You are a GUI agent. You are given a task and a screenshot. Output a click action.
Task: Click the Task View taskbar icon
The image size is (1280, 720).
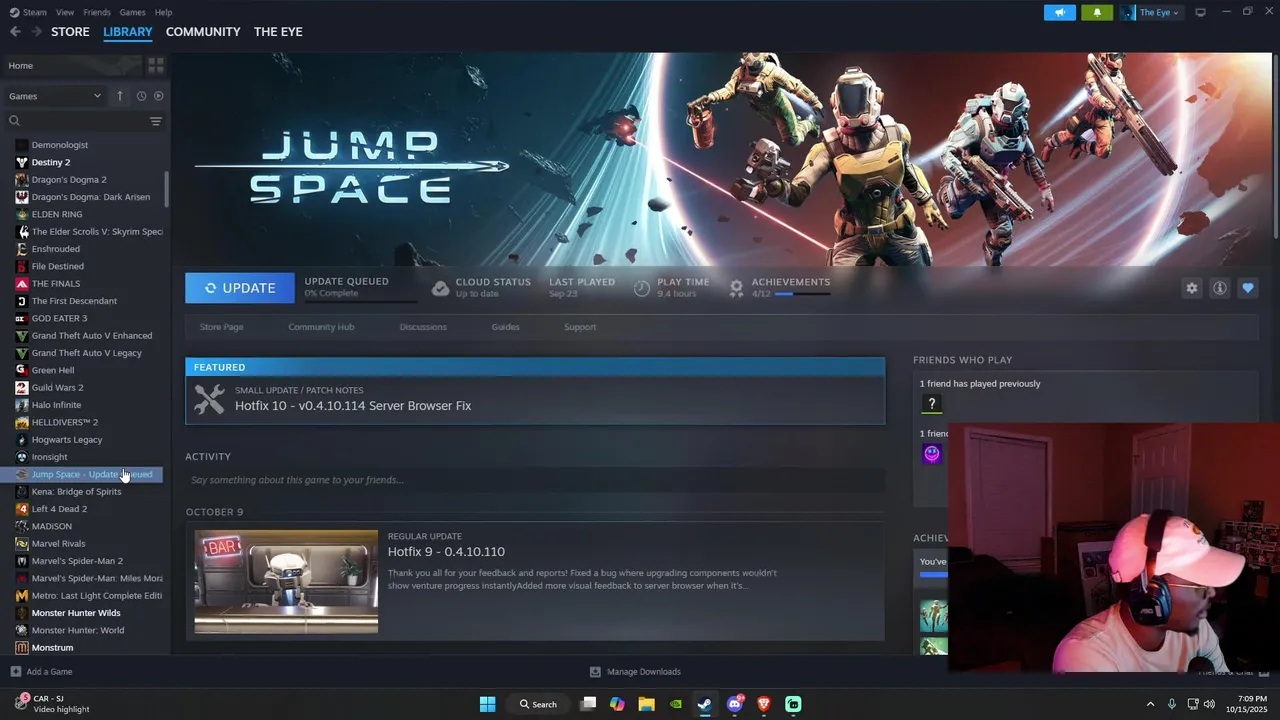point(588,704)
